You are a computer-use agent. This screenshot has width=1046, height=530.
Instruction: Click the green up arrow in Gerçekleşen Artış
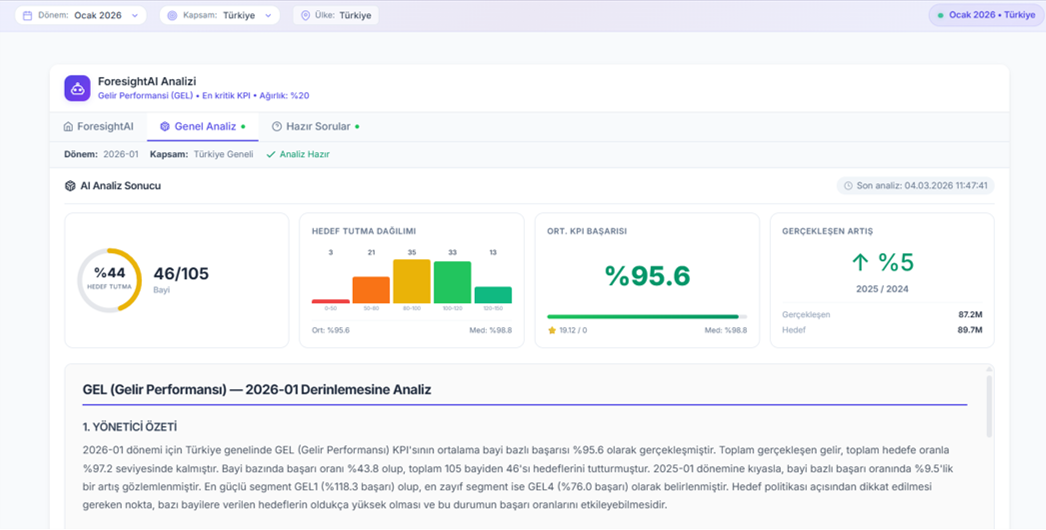point(859,262)
